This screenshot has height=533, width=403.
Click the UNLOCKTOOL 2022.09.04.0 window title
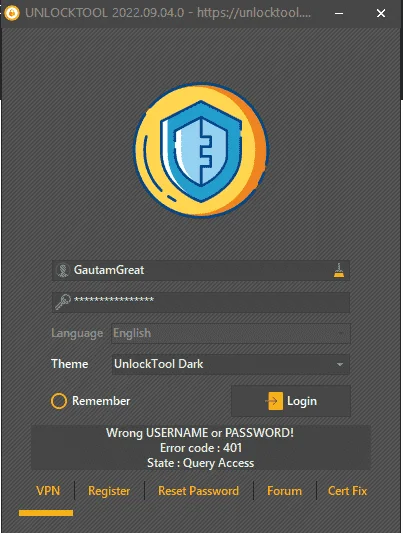click(168, 13)
